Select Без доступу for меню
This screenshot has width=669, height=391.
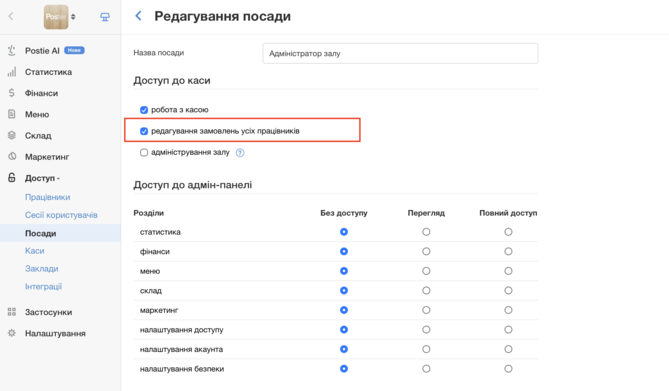tap(344, 271)
